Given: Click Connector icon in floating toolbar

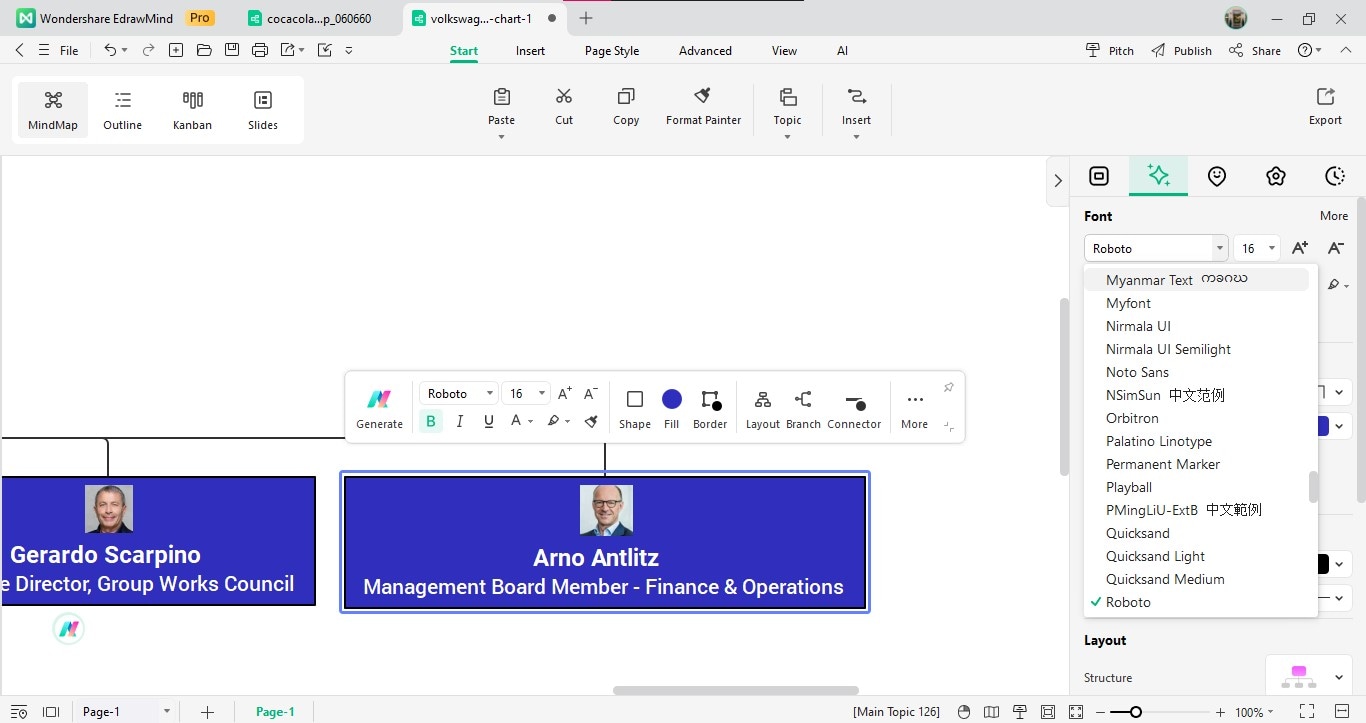Looking at the screenshot, I should tap(854, 402).
